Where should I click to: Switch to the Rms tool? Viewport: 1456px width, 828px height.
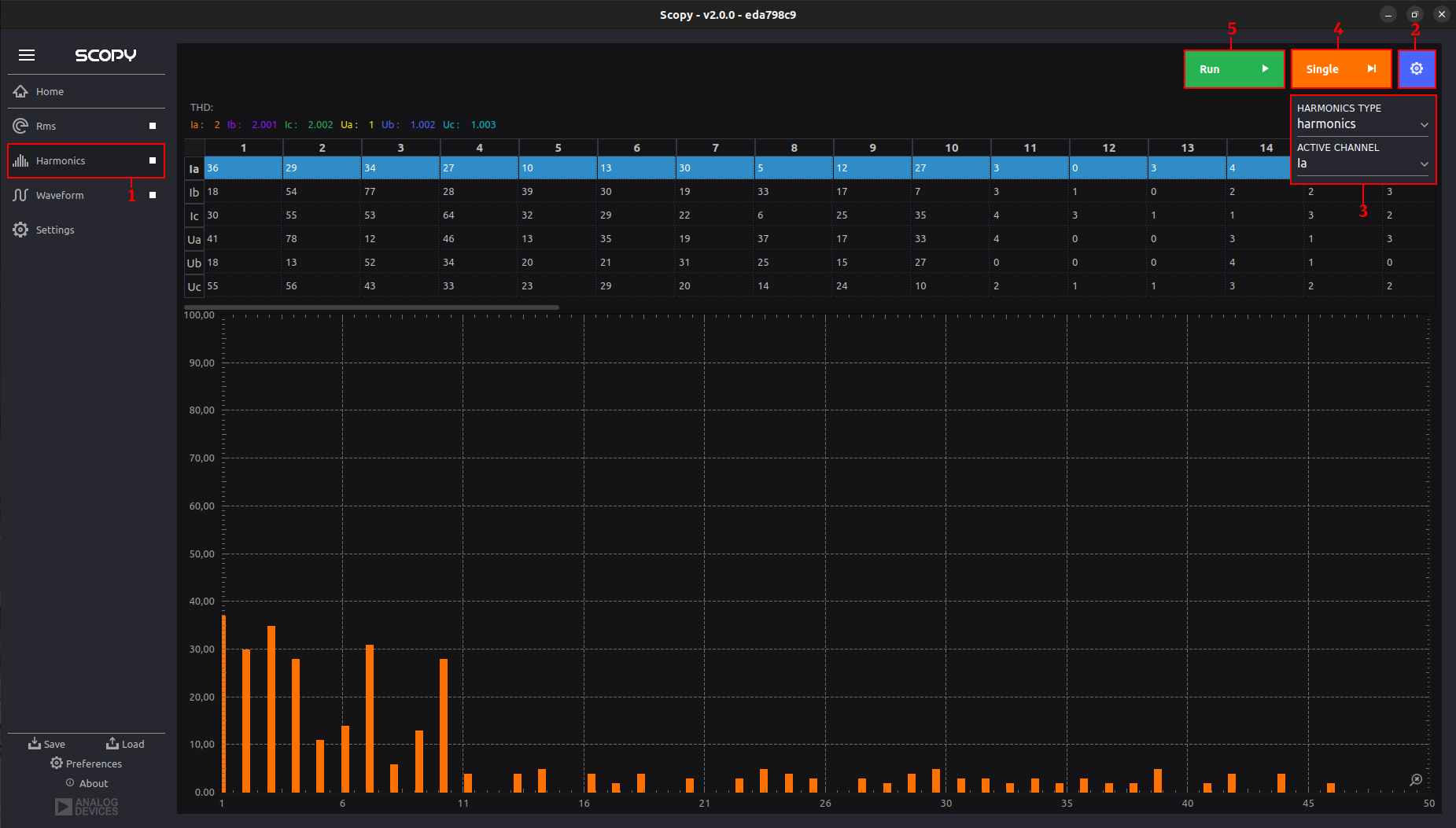pyautogui.click(x=87, y=126)
